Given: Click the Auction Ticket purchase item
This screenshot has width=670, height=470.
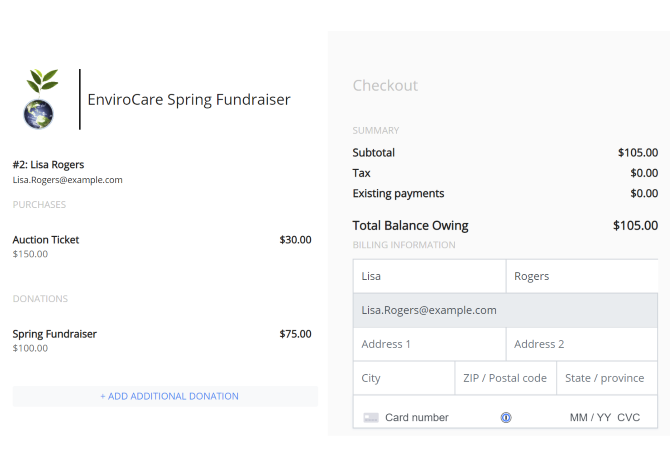Looking at the screenshot, I should tap(162, 246).
